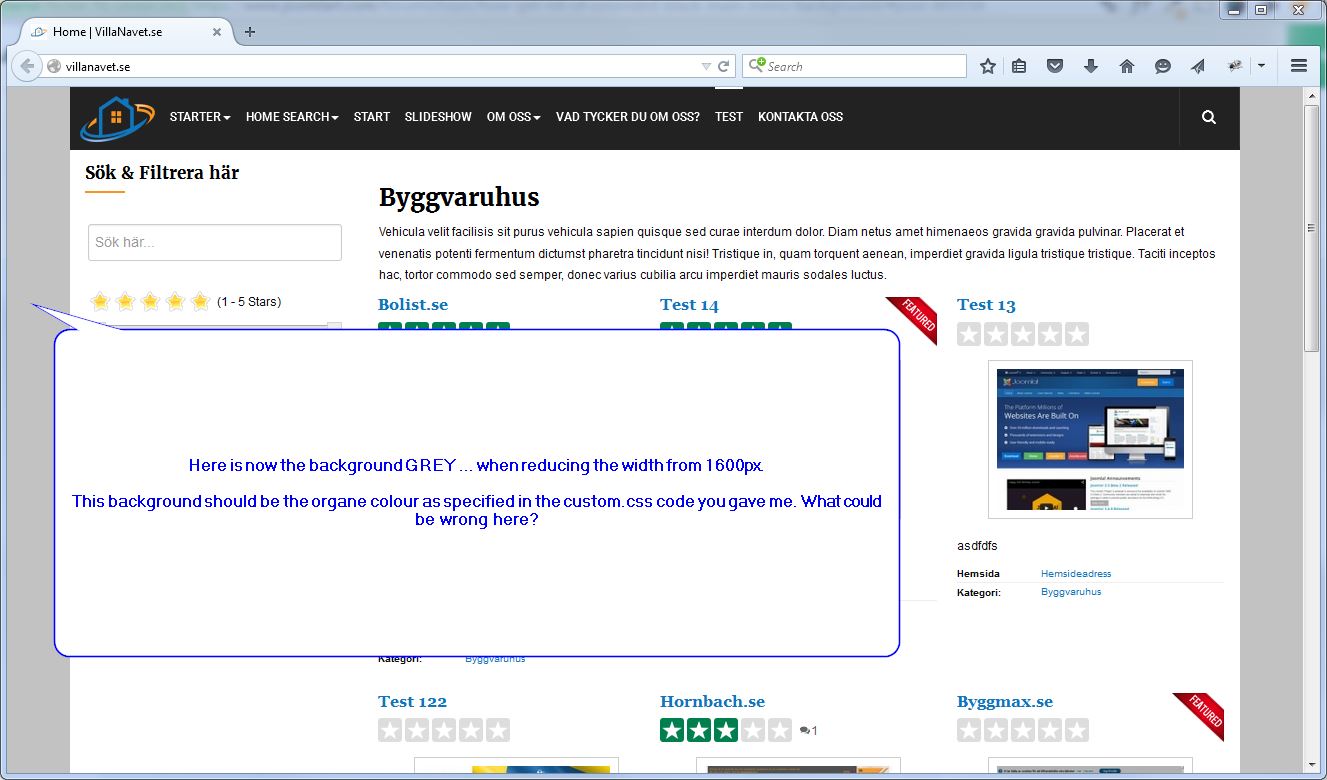The height and width of the screenshot is (780, 1327).
Task: Reload the page with the refresh icon
Action: point(724,67)
